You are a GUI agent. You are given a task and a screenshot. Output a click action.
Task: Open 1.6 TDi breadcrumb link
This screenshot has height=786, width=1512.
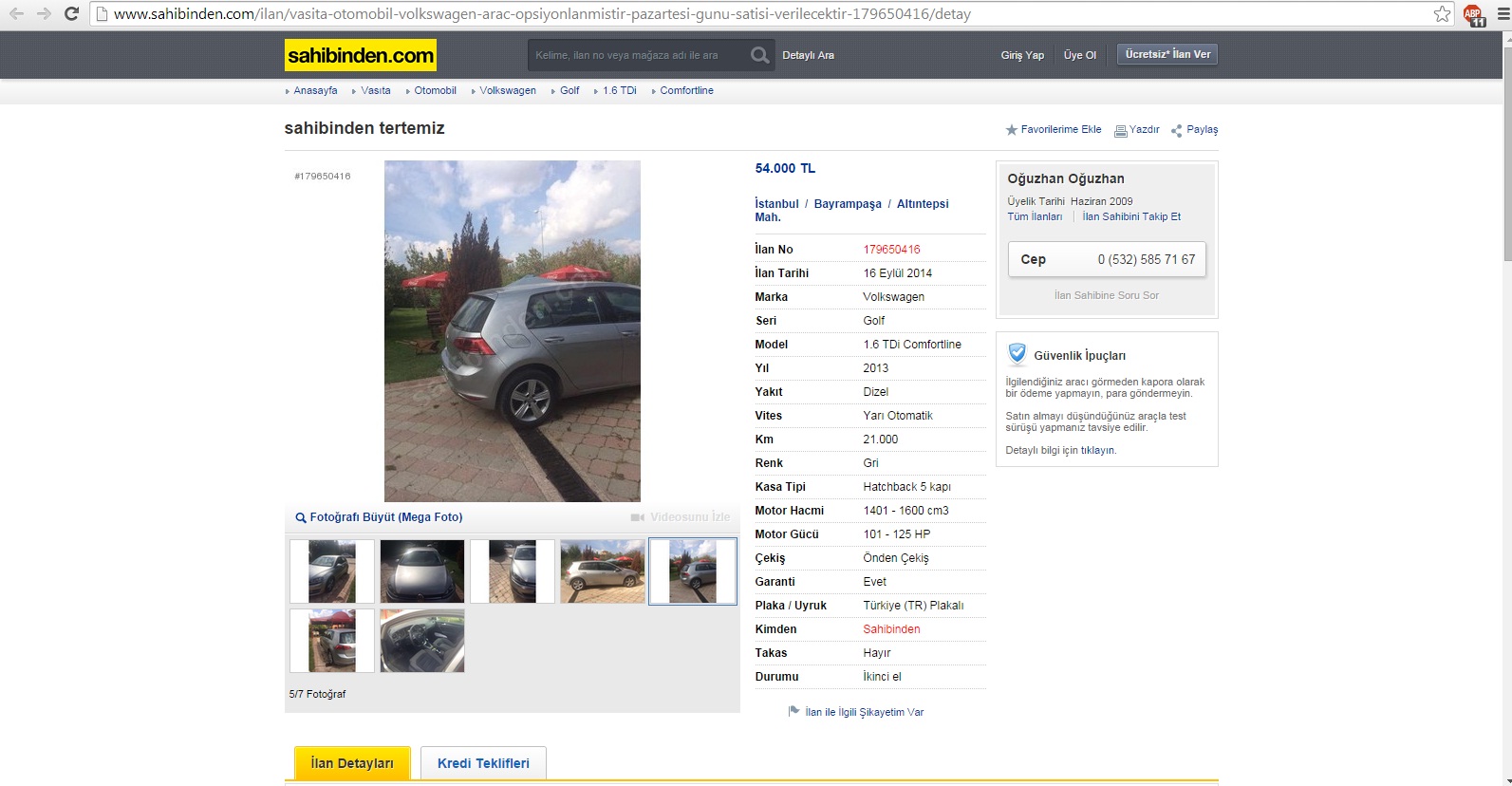click(620, 90)
